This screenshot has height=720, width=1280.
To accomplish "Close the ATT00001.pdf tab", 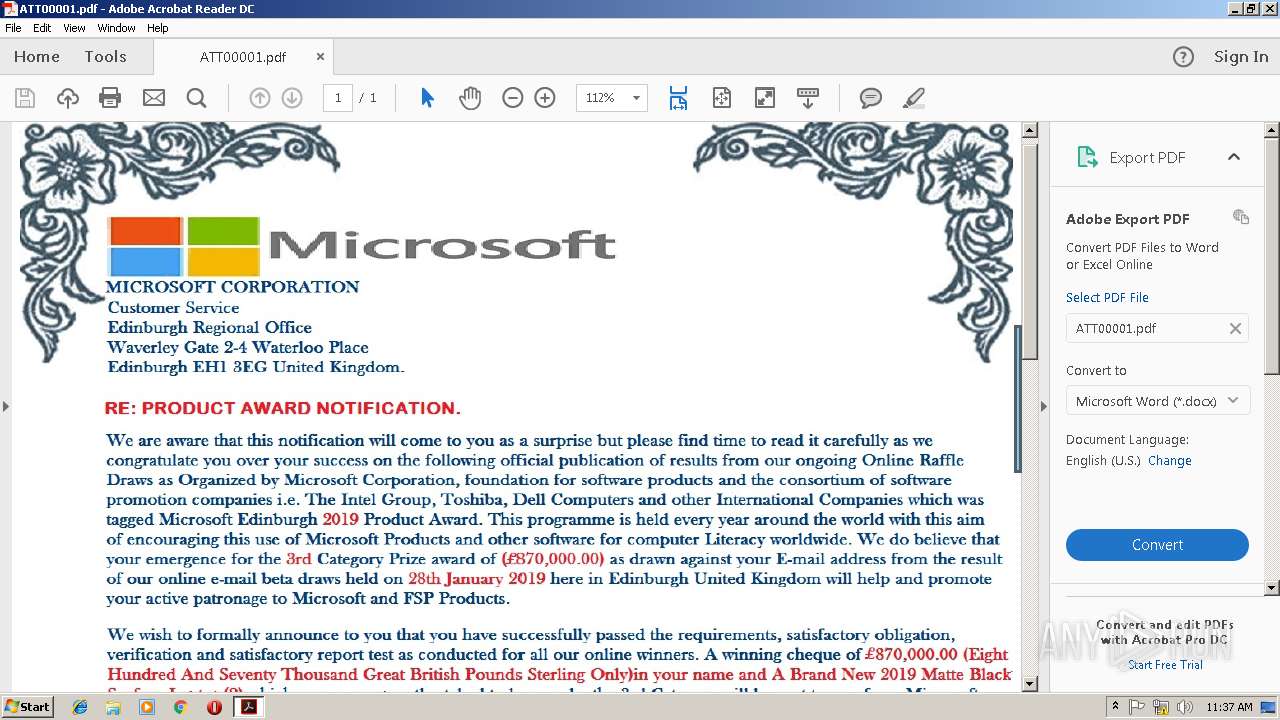I will tap(320, 57).
